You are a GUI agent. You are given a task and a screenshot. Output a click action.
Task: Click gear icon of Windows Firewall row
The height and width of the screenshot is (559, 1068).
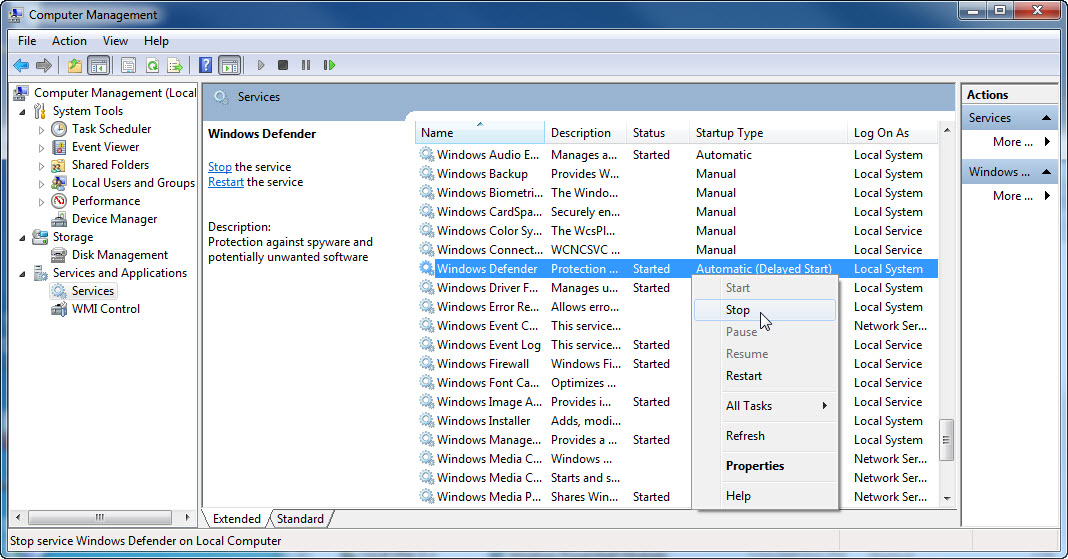click(x=426, y=364)
